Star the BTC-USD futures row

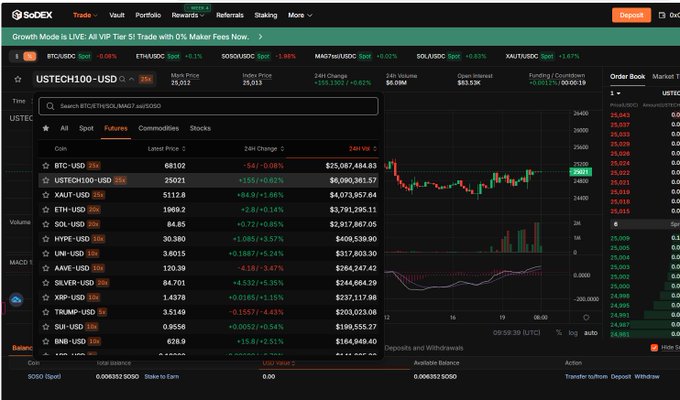click(x=46, y=165)
